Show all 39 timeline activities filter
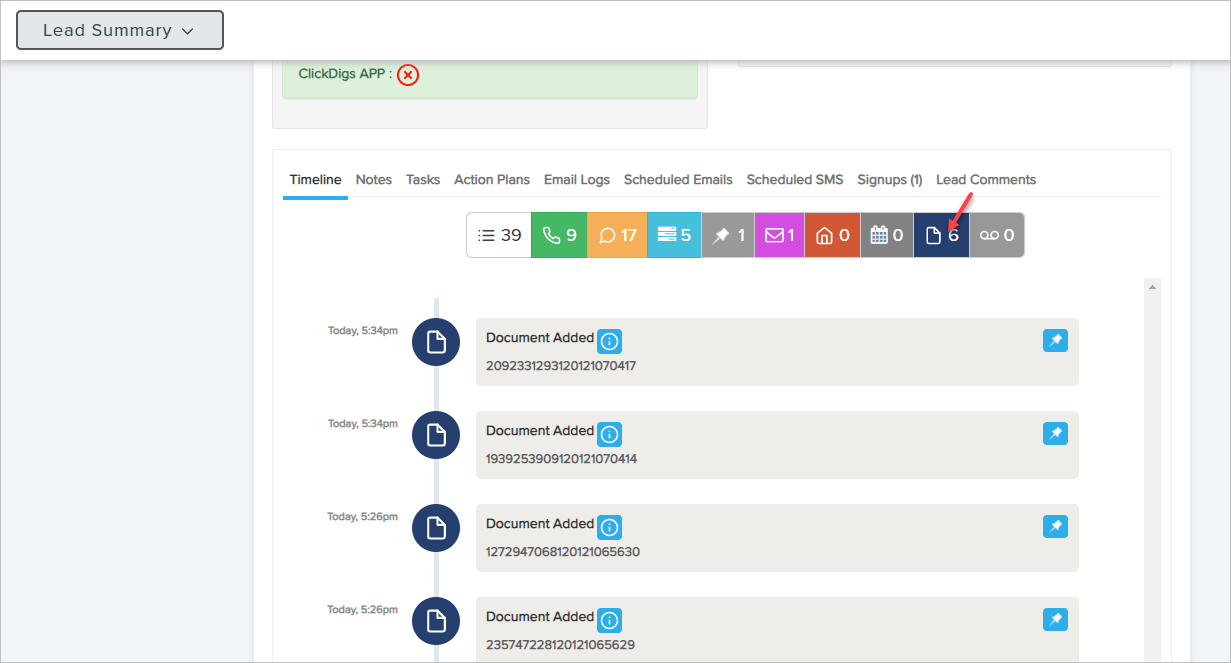Image resolution: width=1231 pixels, height=663 pixels. [x=499, y=236]
